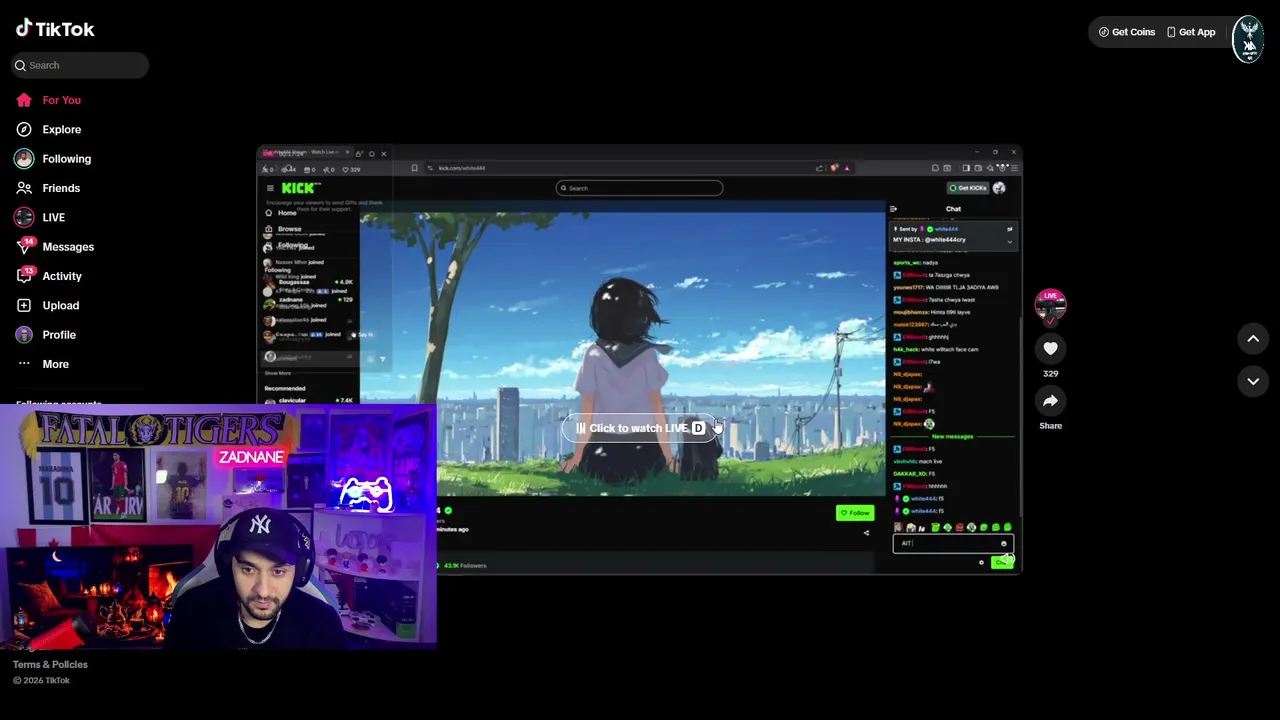Viewport: 1280px width, 720px height.
Task: Click the Share arrow icon
Action: [x=1050, y=401]
